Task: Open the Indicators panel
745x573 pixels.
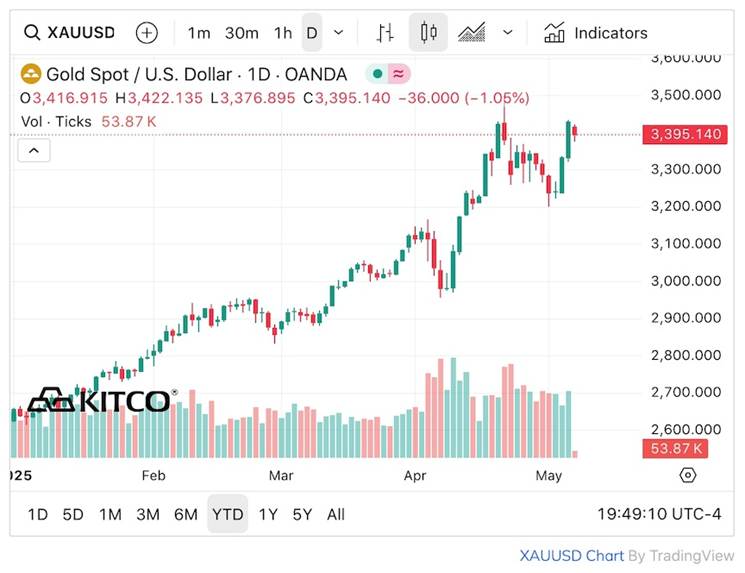Action: click(x=596, y=33)
